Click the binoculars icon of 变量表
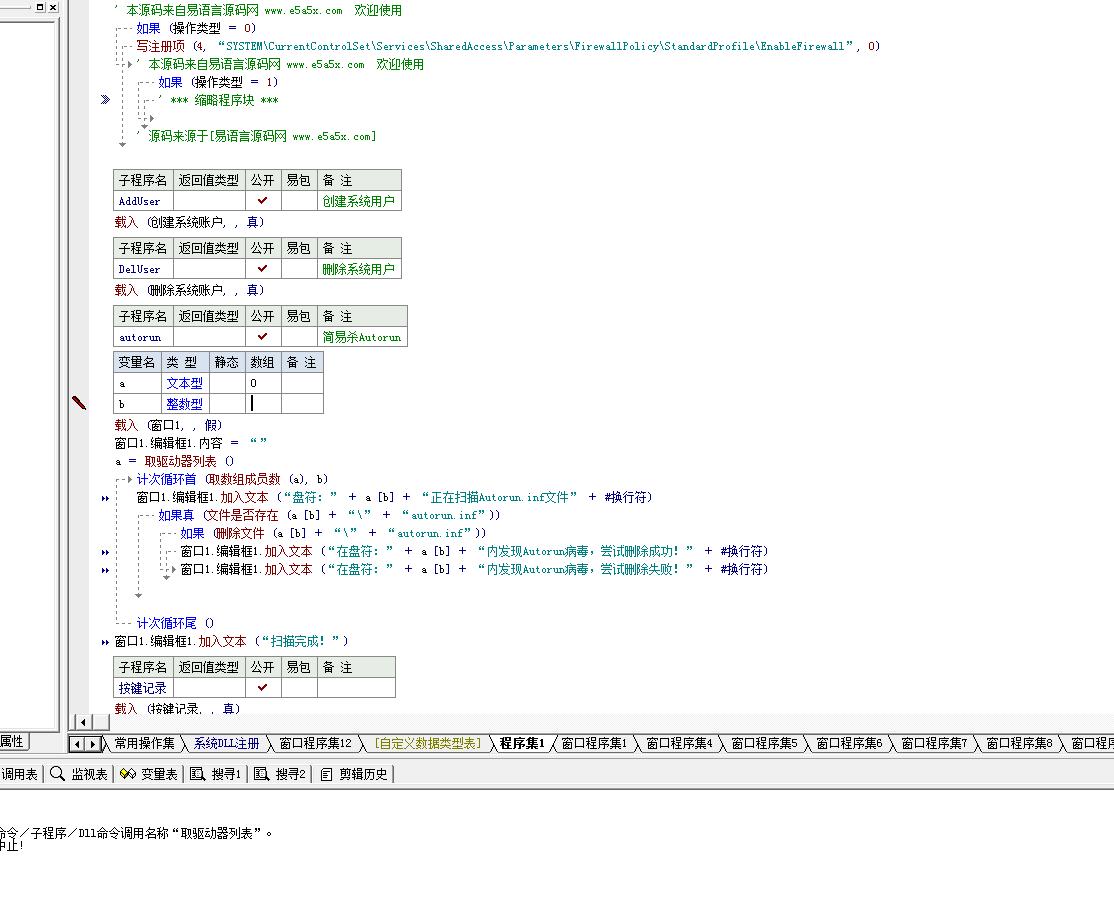 coord(128,774)
